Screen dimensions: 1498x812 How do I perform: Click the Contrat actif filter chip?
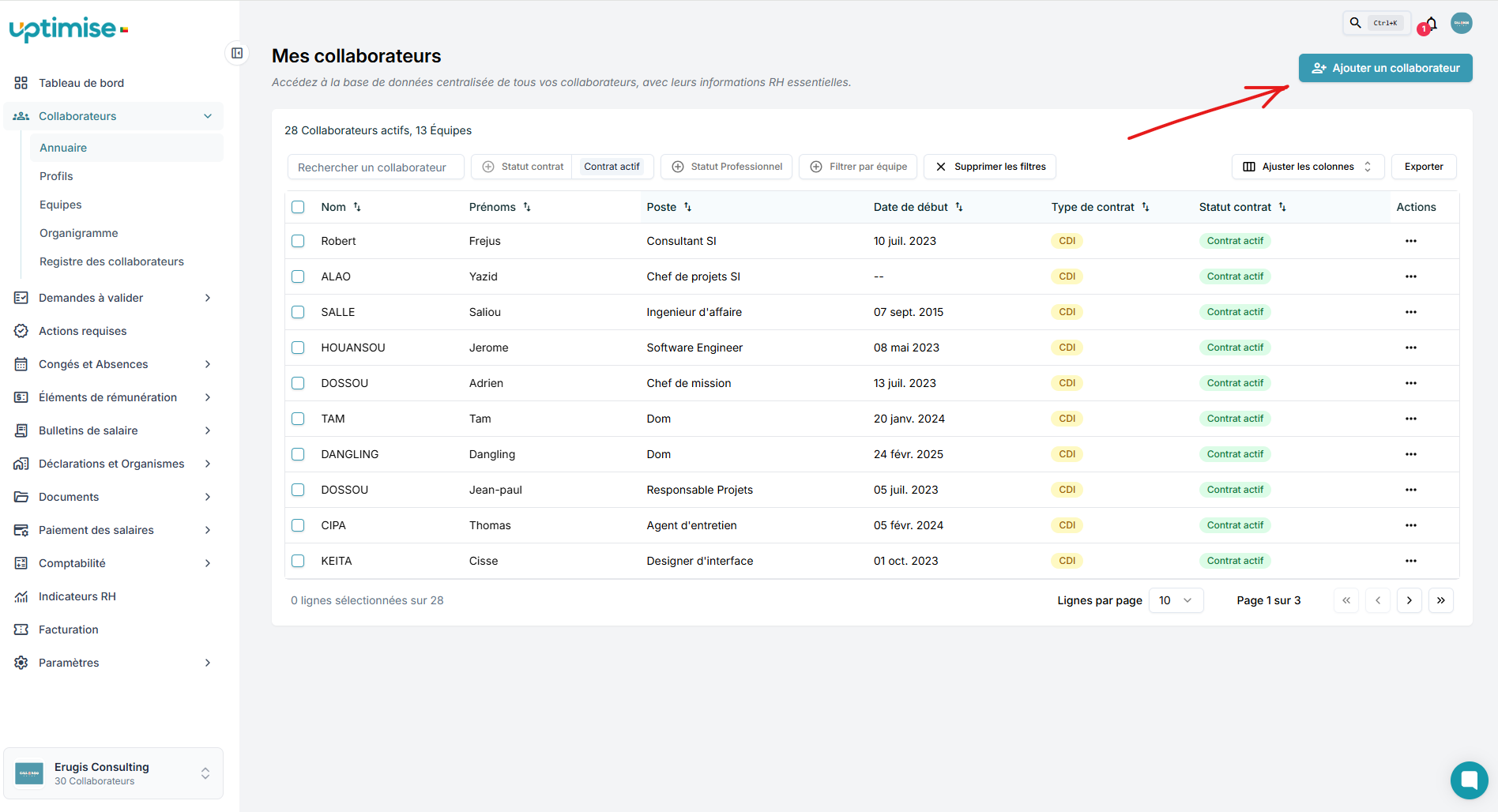click(x=612, y=167)
